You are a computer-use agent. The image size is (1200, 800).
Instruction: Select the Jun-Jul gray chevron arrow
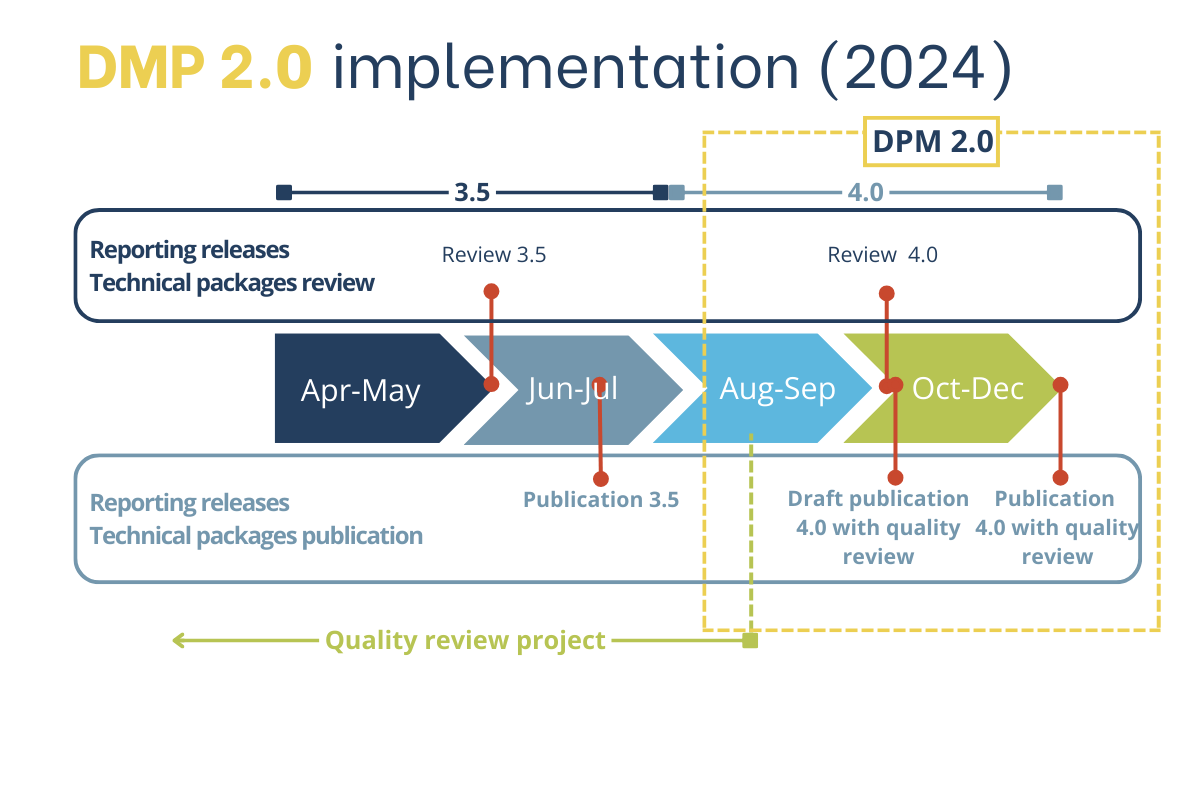point(570,390)
